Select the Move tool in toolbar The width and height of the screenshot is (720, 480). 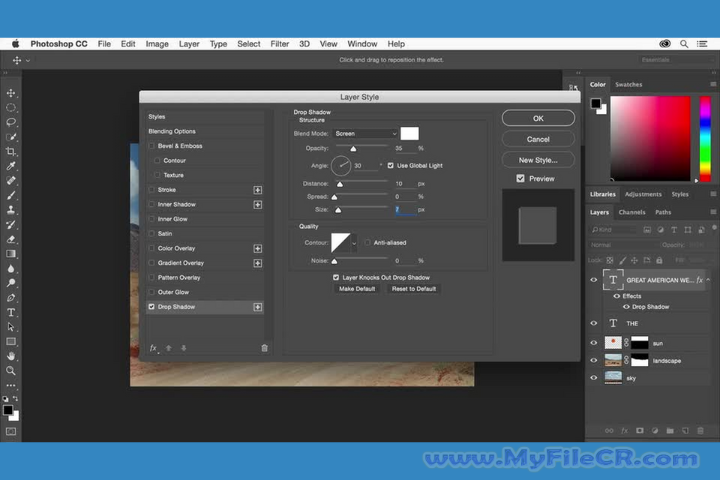click(11, 93)
